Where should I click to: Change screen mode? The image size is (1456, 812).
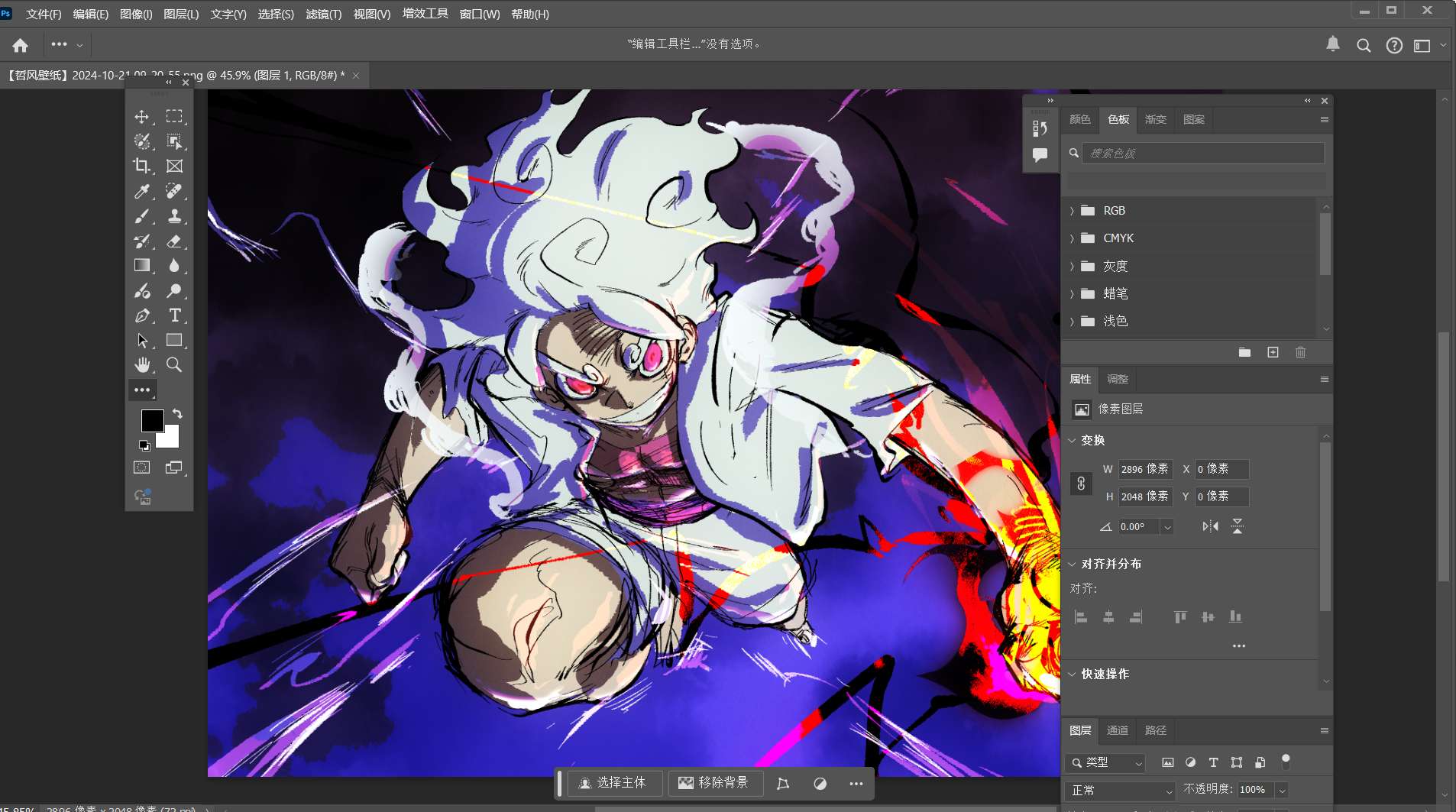pos(174,467)
